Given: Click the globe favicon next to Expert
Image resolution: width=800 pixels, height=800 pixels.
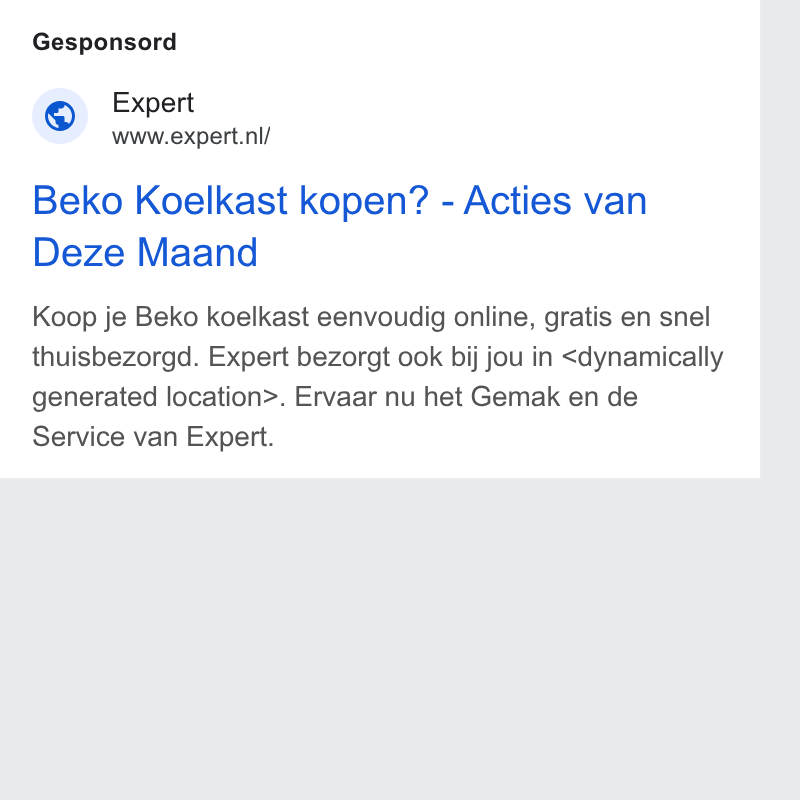Looking at the screenshot, I should 60,116.
